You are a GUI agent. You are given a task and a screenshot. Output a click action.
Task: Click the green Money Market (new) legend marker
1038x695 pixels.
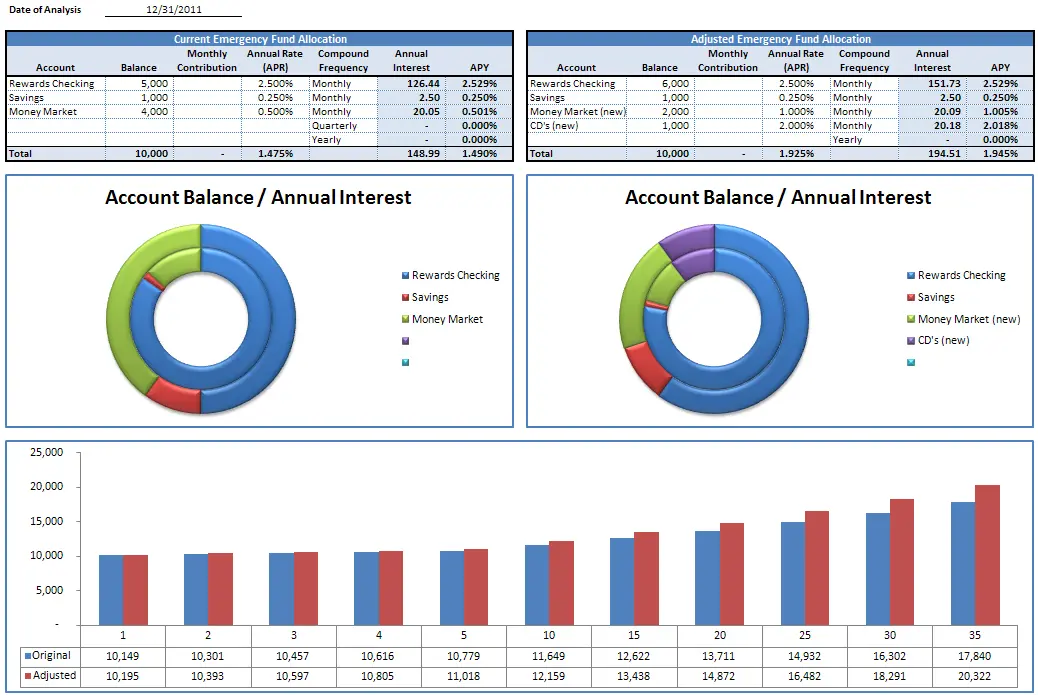(x=911, y=320)
